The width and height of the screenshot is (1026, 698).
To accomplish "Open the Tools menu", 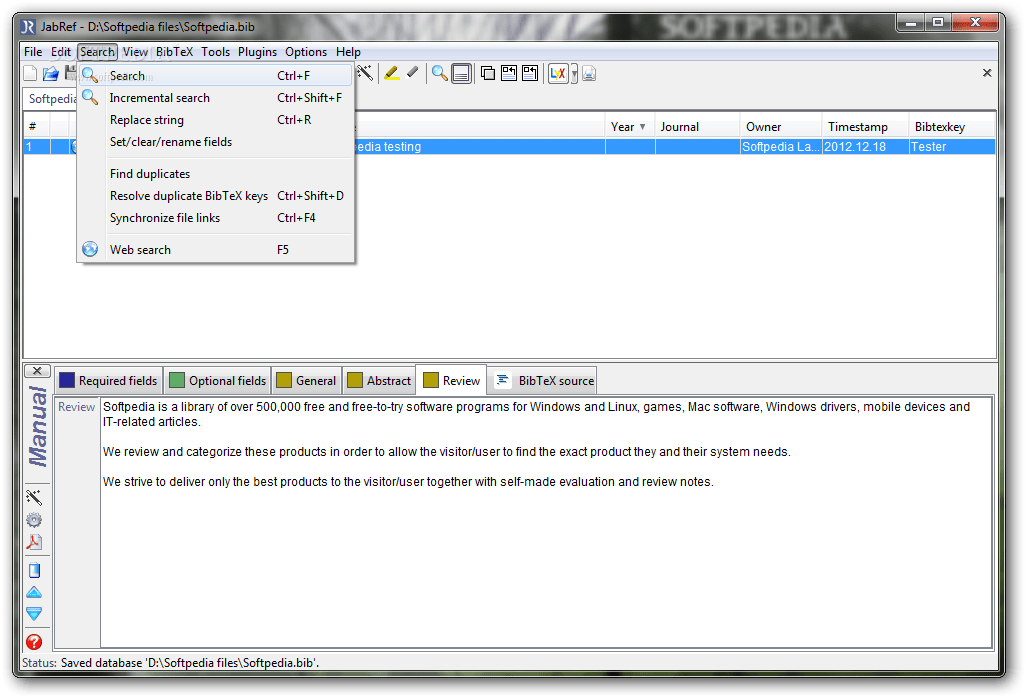I will [x=215, y=52].
